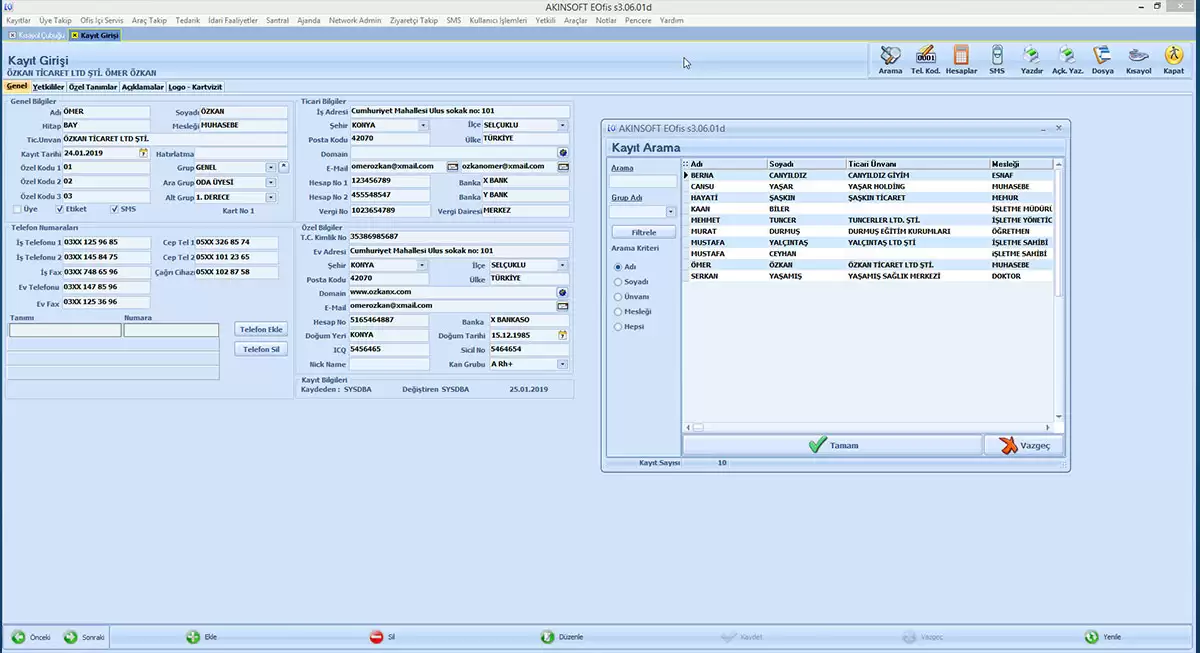Toggle the Etiket checkbox
This screenshot has height=653, width=1200.
click(x=60, y=209)
